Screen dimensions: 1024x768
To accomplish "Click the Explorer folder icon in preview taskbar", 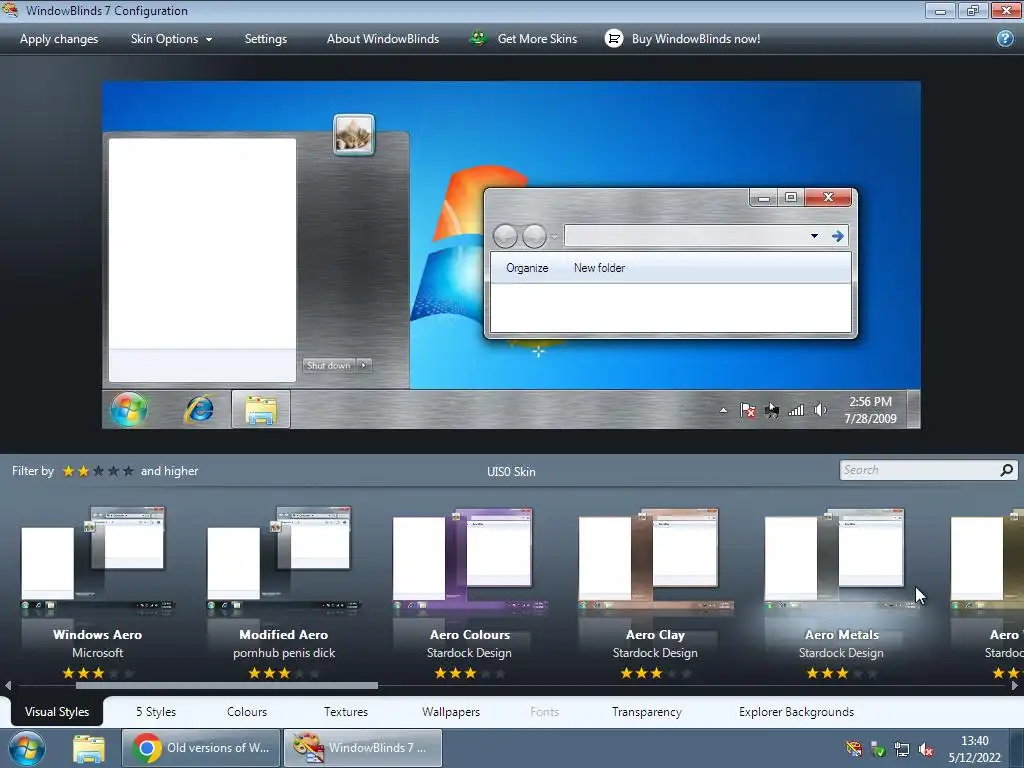I will 261,410.
